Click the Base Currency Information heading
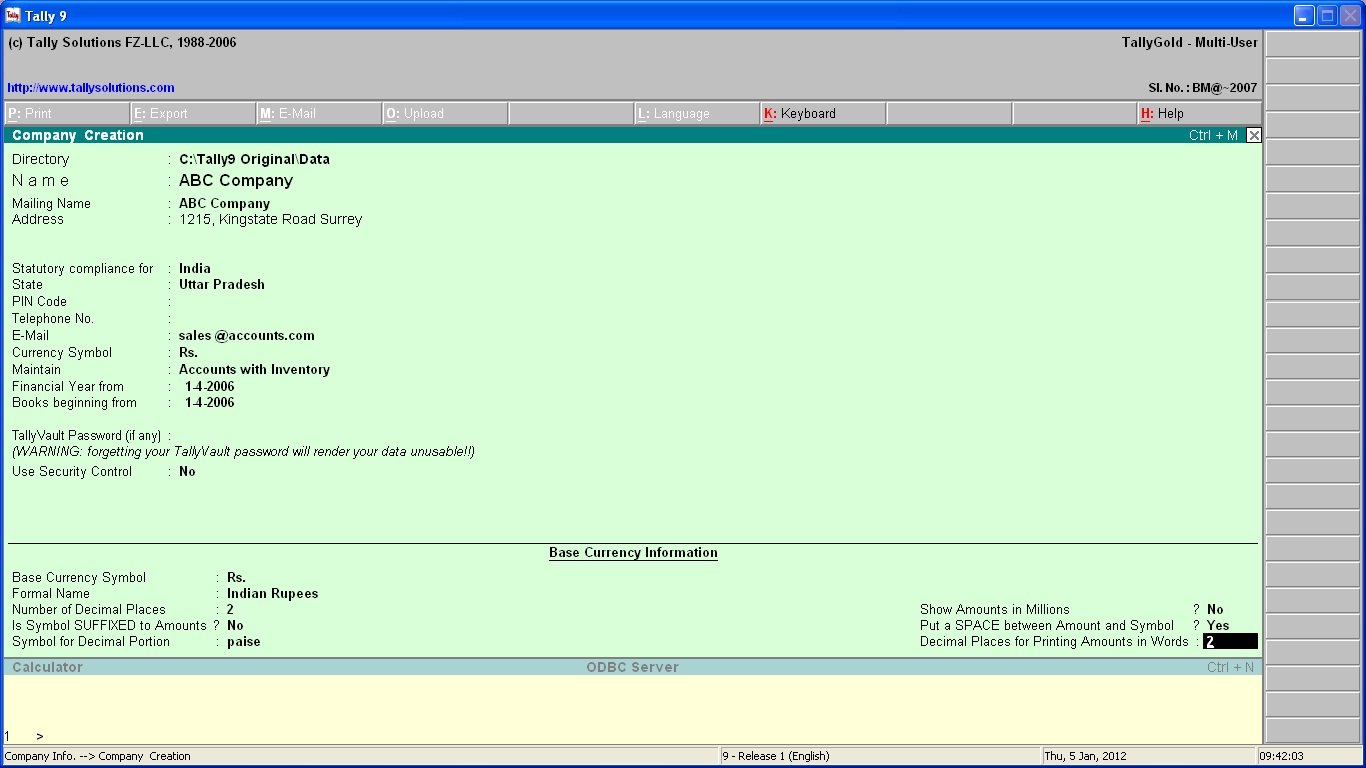This screenshot has width=1366, height=768. coord(633,552)
